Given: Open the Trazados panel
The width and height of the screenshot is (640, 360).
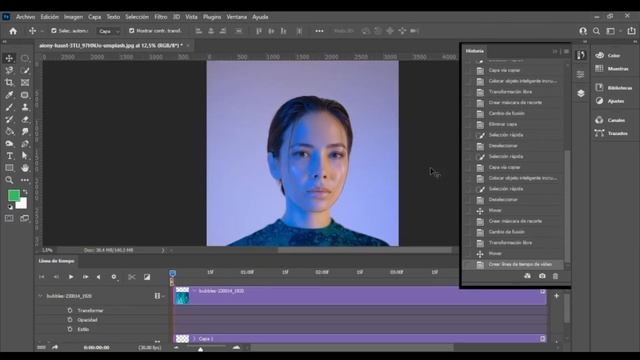Looking at the screenshot, I should [x=611, y=133].
